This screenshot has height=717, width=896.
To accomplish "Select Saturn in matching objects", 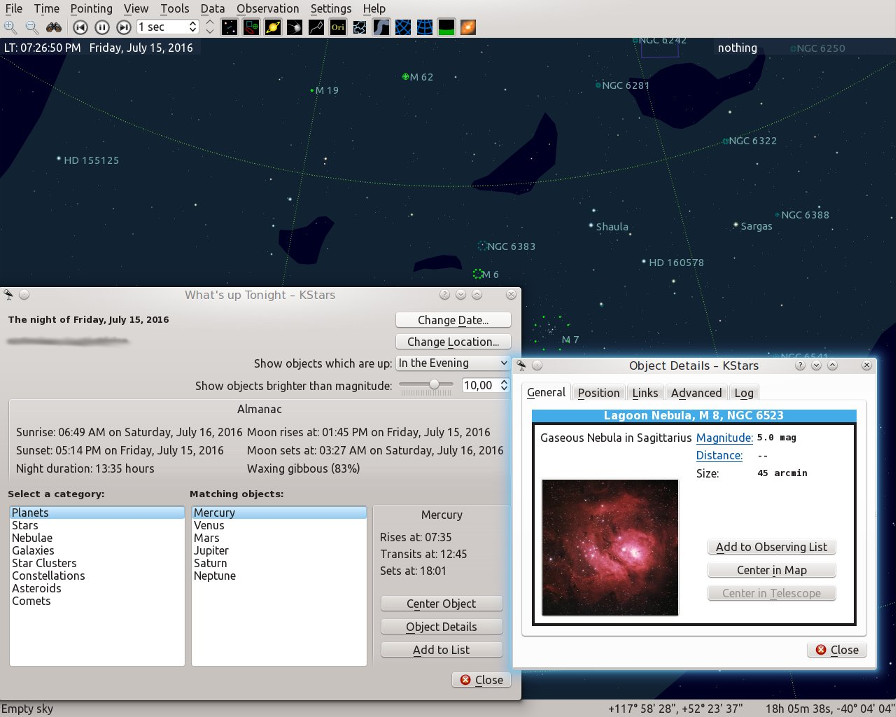I will pyautogui.click(x=279, y=563).
